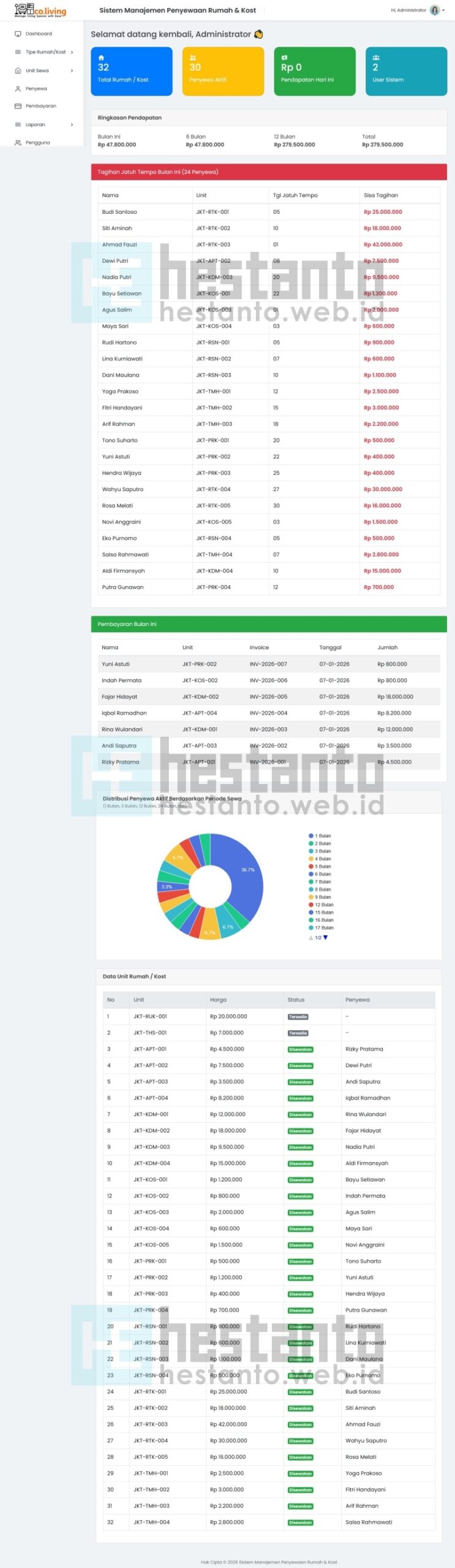Image resolution: width=455 pixels, height=1568 pixels.
Task: Click the Penyewa person icon in sidebar
Action: (x=18, y=89)
